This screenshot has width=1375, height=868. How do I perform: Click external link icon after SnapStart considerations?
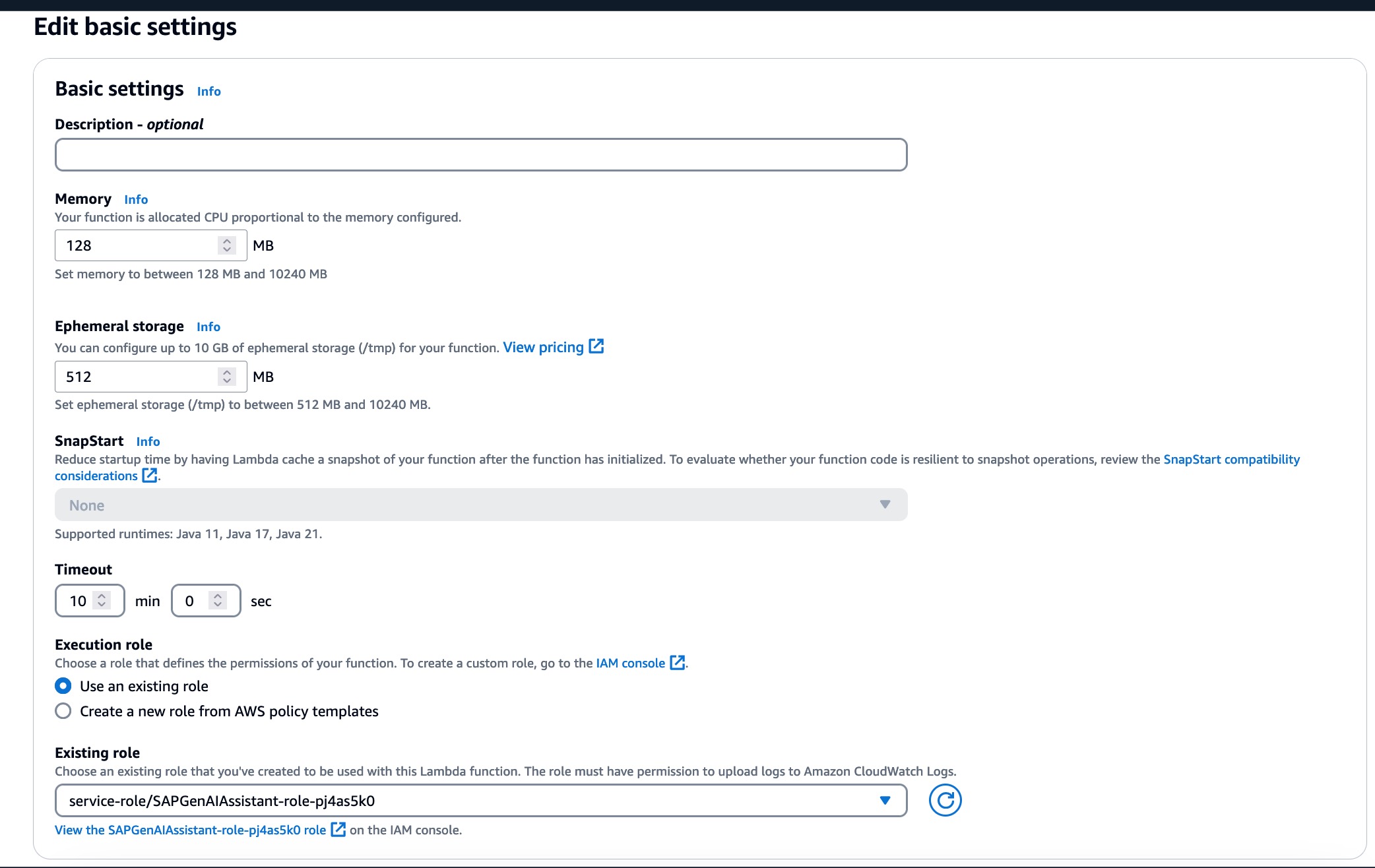(x=150, y=475)
